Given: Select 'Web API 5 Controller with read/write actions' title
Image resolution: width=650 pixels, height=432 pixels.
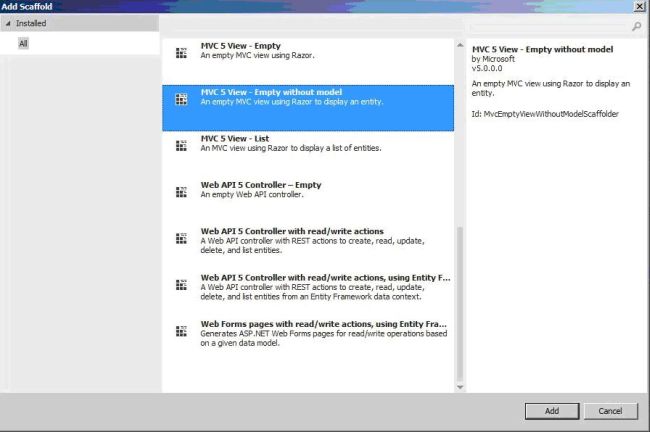Looking at the screenshot, I should [292, 231].
